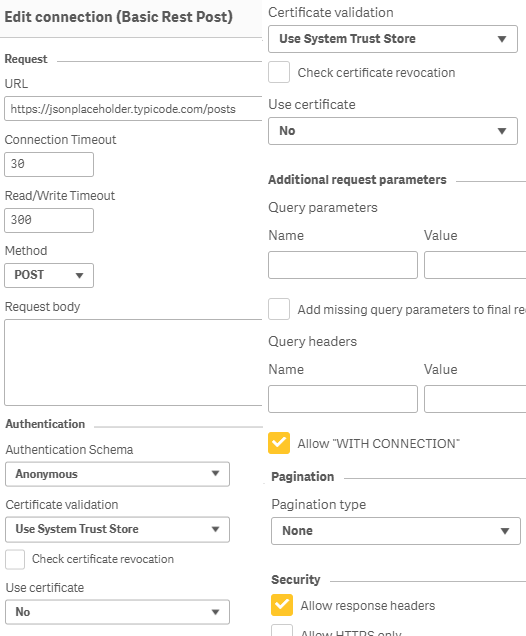Click the Query parameters Value field
Image resolution: width=526 pixels, height=636 pixels.
point(475,265)
